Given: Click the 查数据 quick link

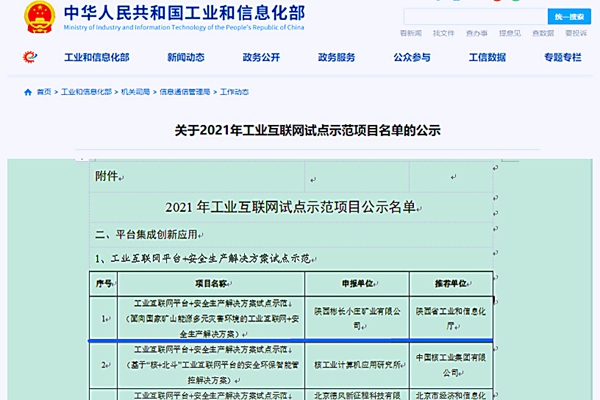Looking at the screenshot, I should click(543, 33).
